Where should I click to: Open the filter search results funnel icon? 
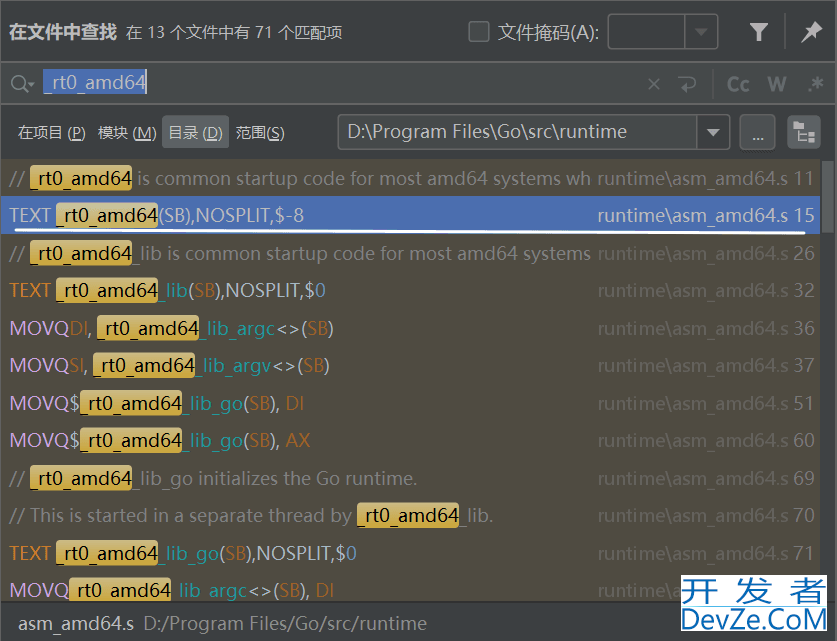click(758, 32)
